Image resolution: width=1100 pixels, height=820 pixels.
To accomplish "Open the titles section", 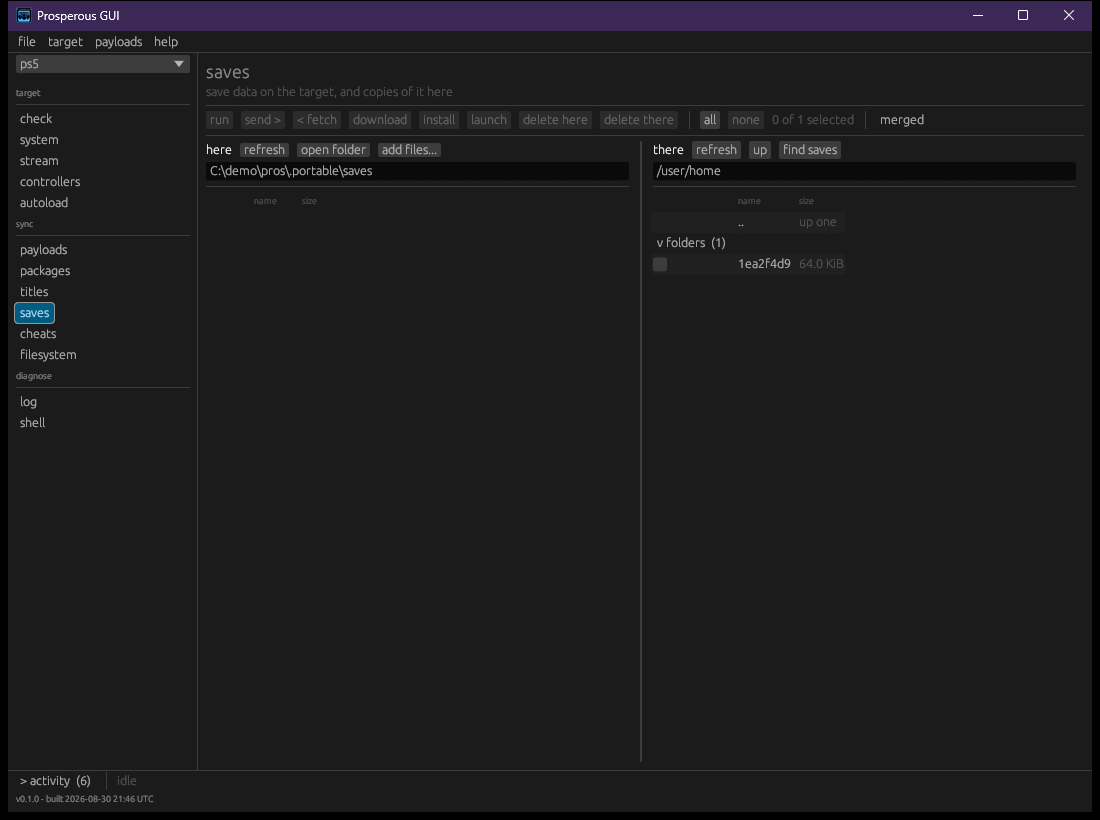I will click(34, 292).
